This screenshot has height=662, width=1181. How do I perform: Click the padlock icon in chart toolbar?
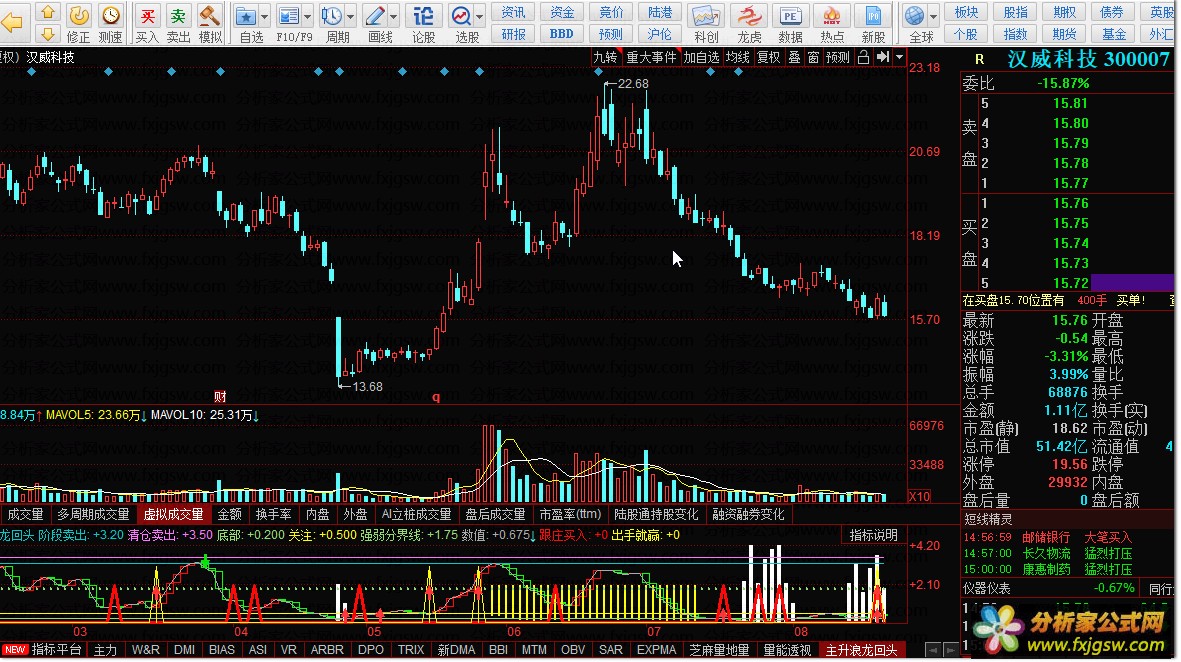(x=863, y=57)
